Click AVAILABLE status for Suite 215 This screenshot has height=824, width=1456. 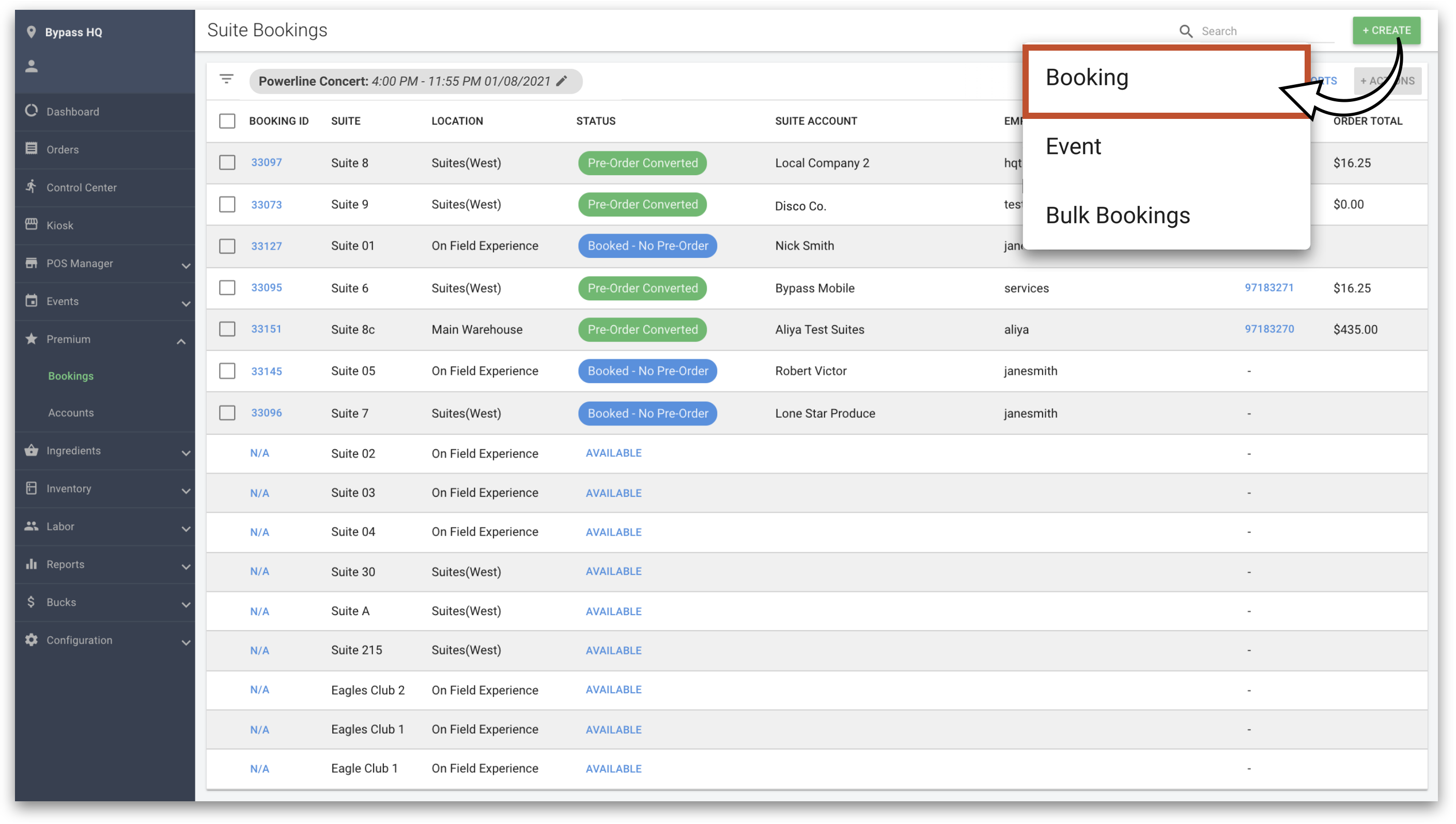[613, 650]
